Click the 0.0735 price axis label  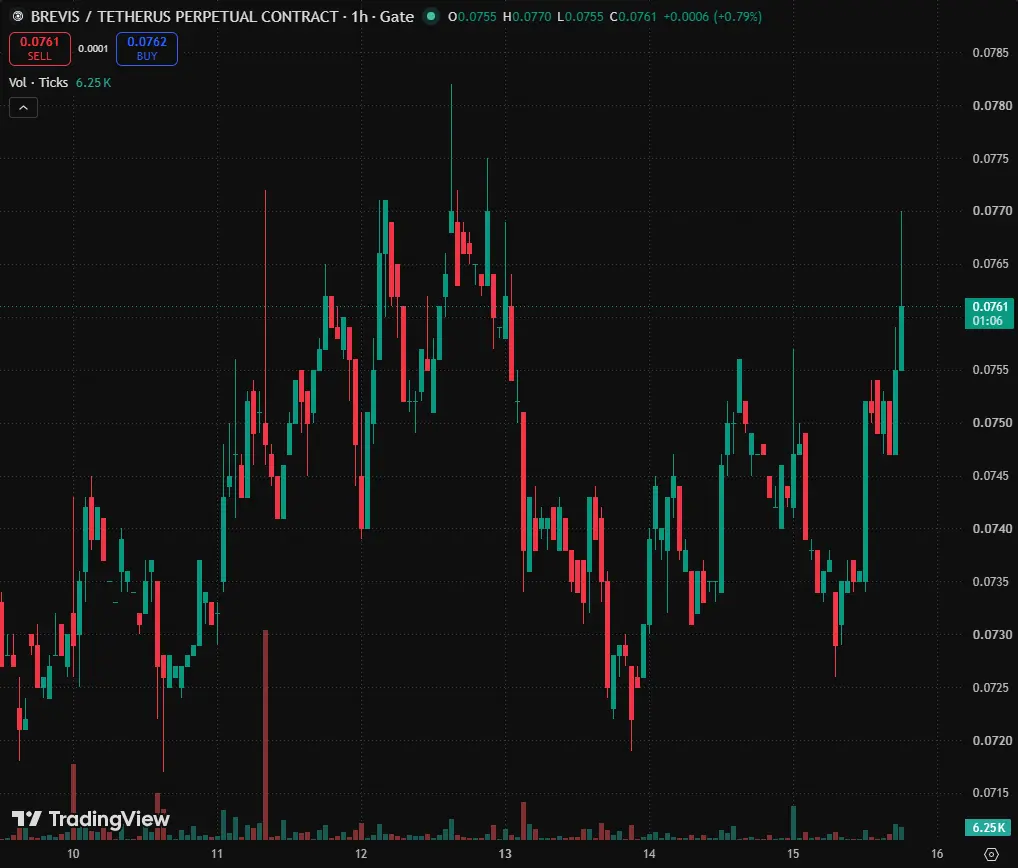pyautogui.click(x=991, y=581)
